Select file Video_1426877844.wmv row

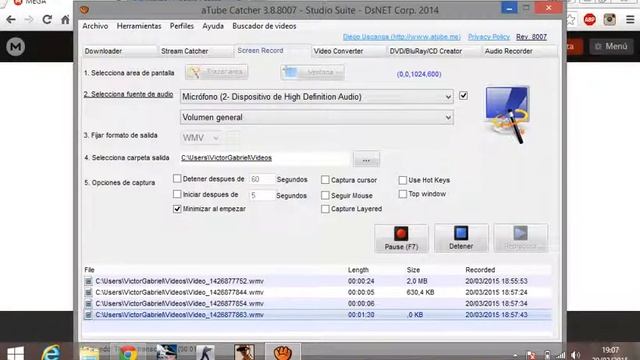point(317,292)
